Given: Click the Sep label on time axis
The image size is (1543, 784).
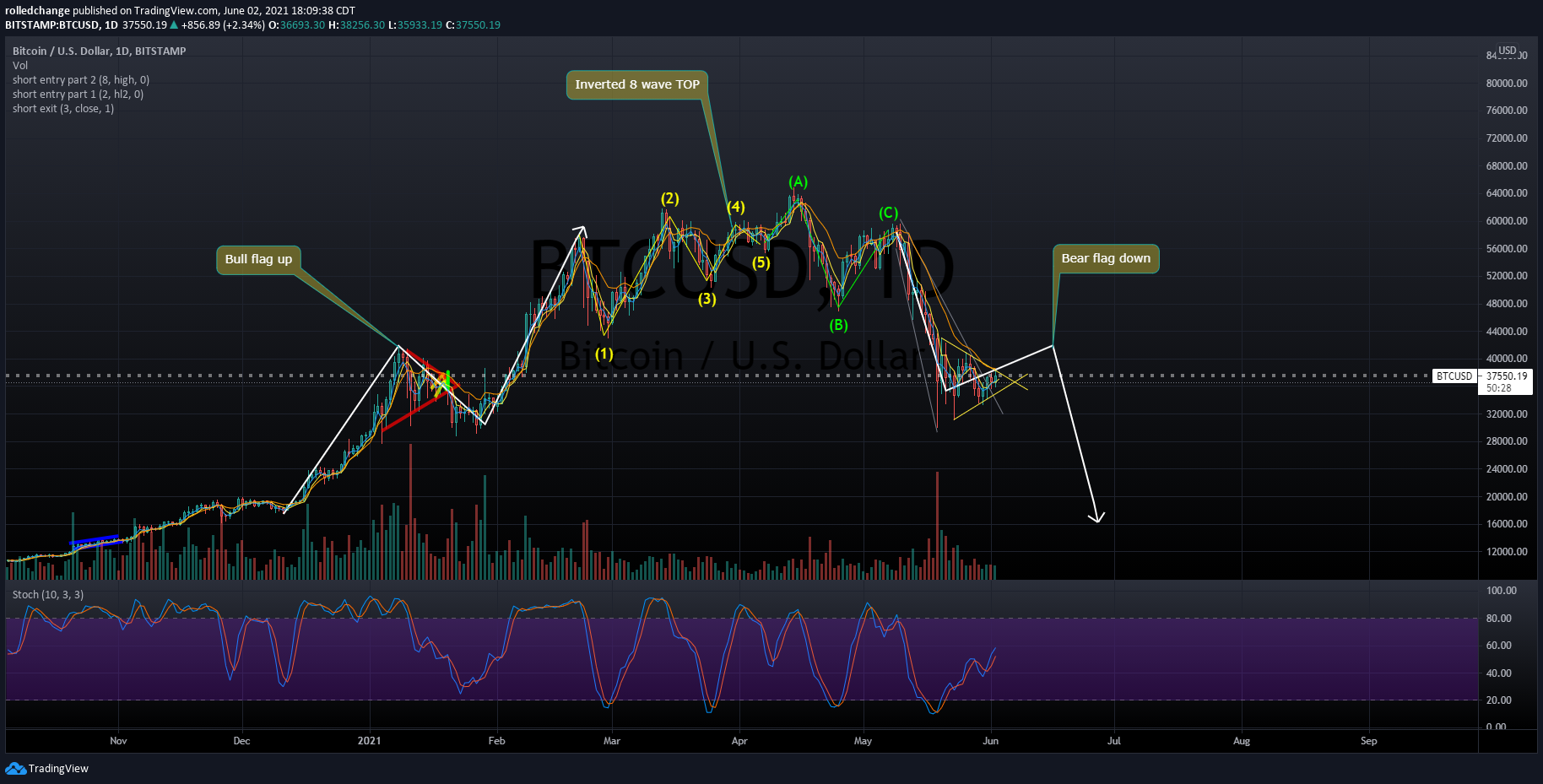Looking at the screenshot, I should tap(1369, 741).
